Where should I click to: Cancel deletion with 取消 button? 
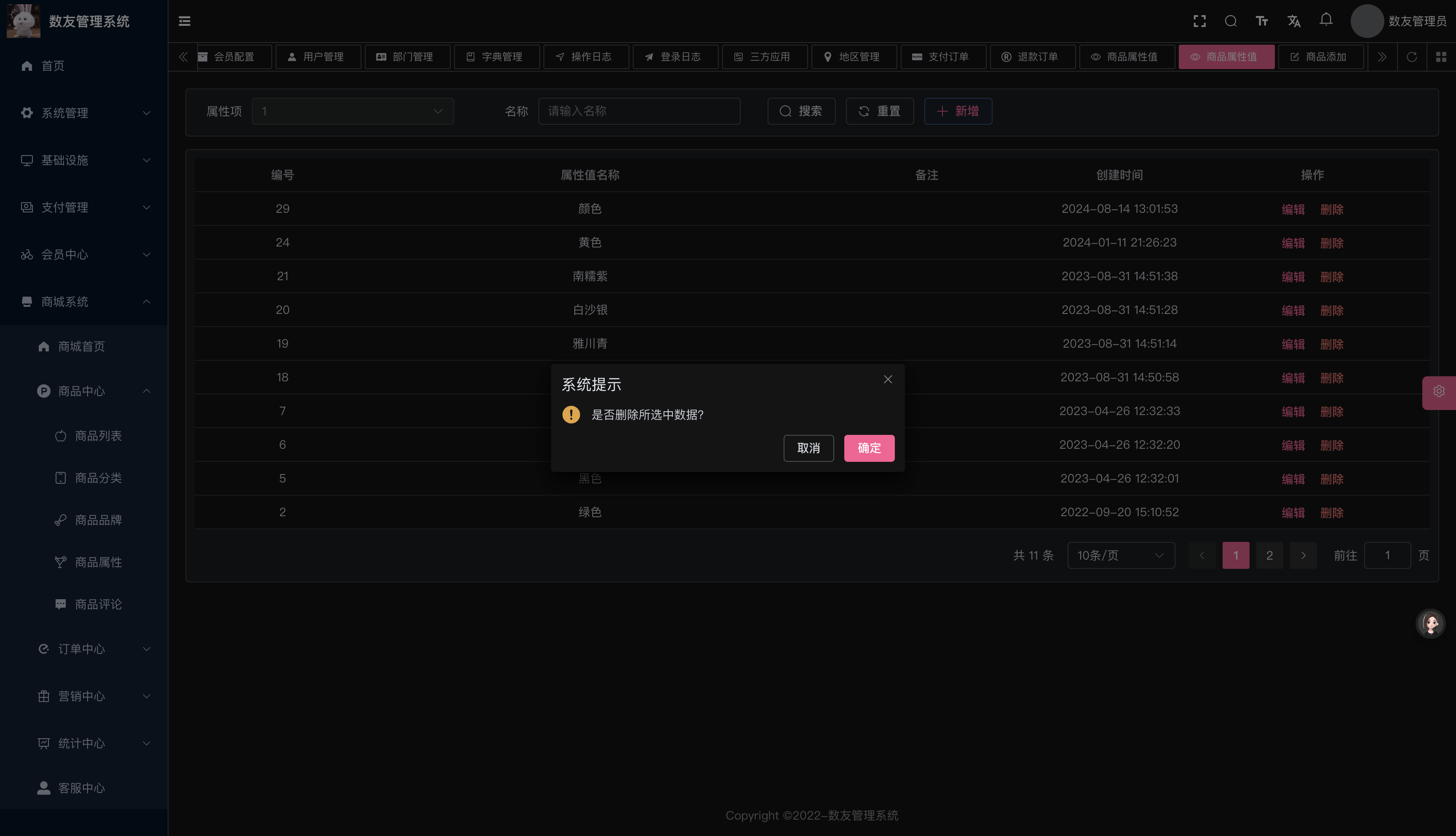pyautogui.click(x=808, y=448)
